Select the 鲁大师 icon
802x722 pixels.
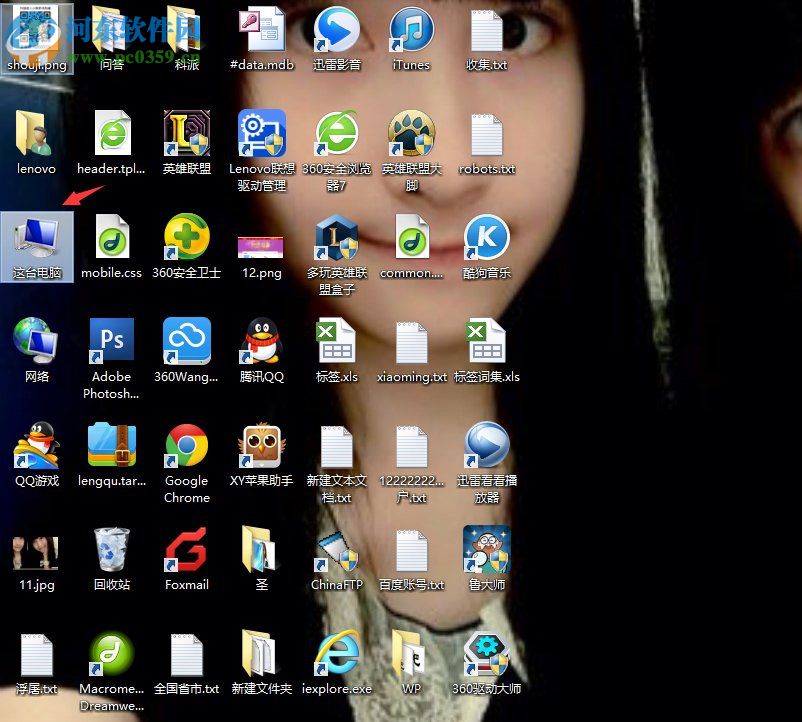tap(487, 550)
